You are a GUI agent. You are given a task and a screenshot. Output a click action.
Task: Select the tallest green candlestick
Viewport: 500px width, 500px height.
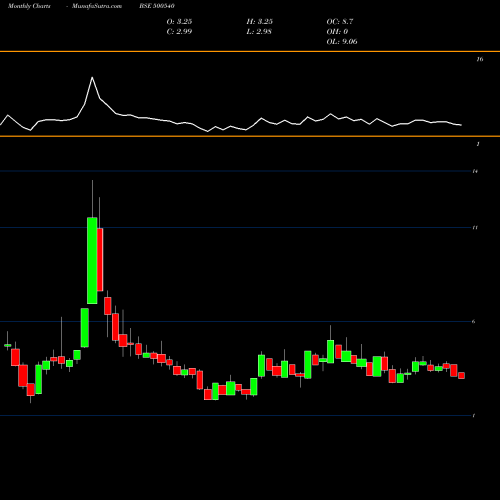pos(92,260)
